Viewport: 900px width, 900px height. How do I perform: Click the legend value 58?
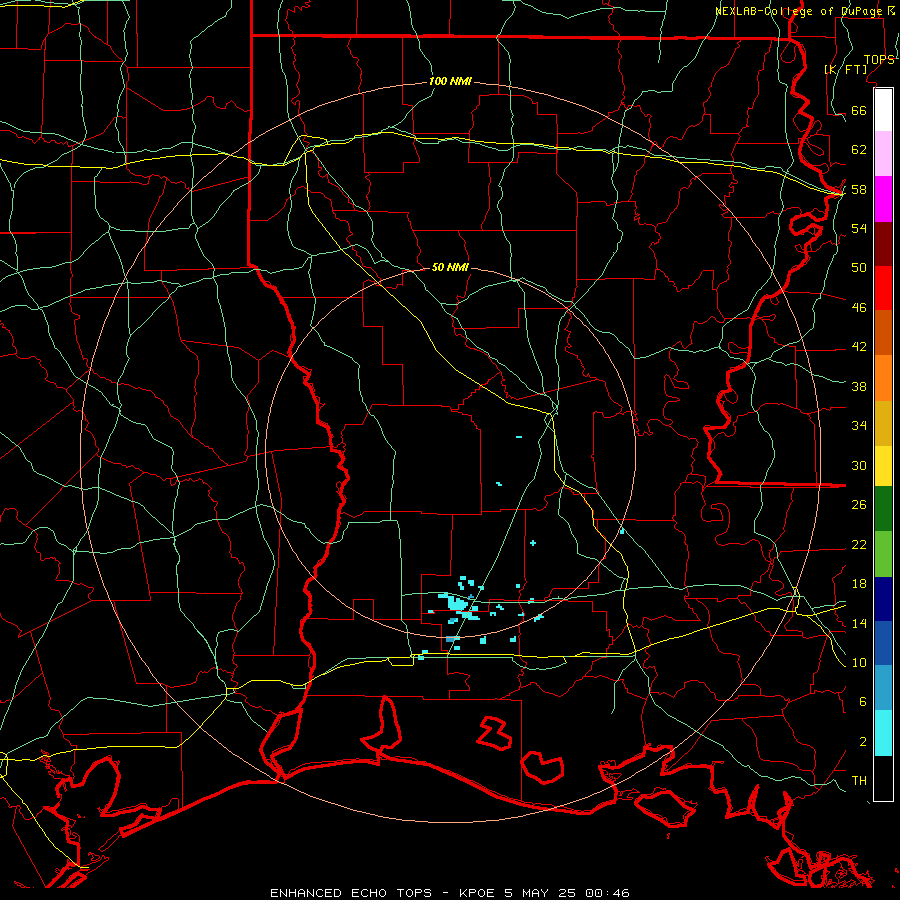tap(859, 189)
